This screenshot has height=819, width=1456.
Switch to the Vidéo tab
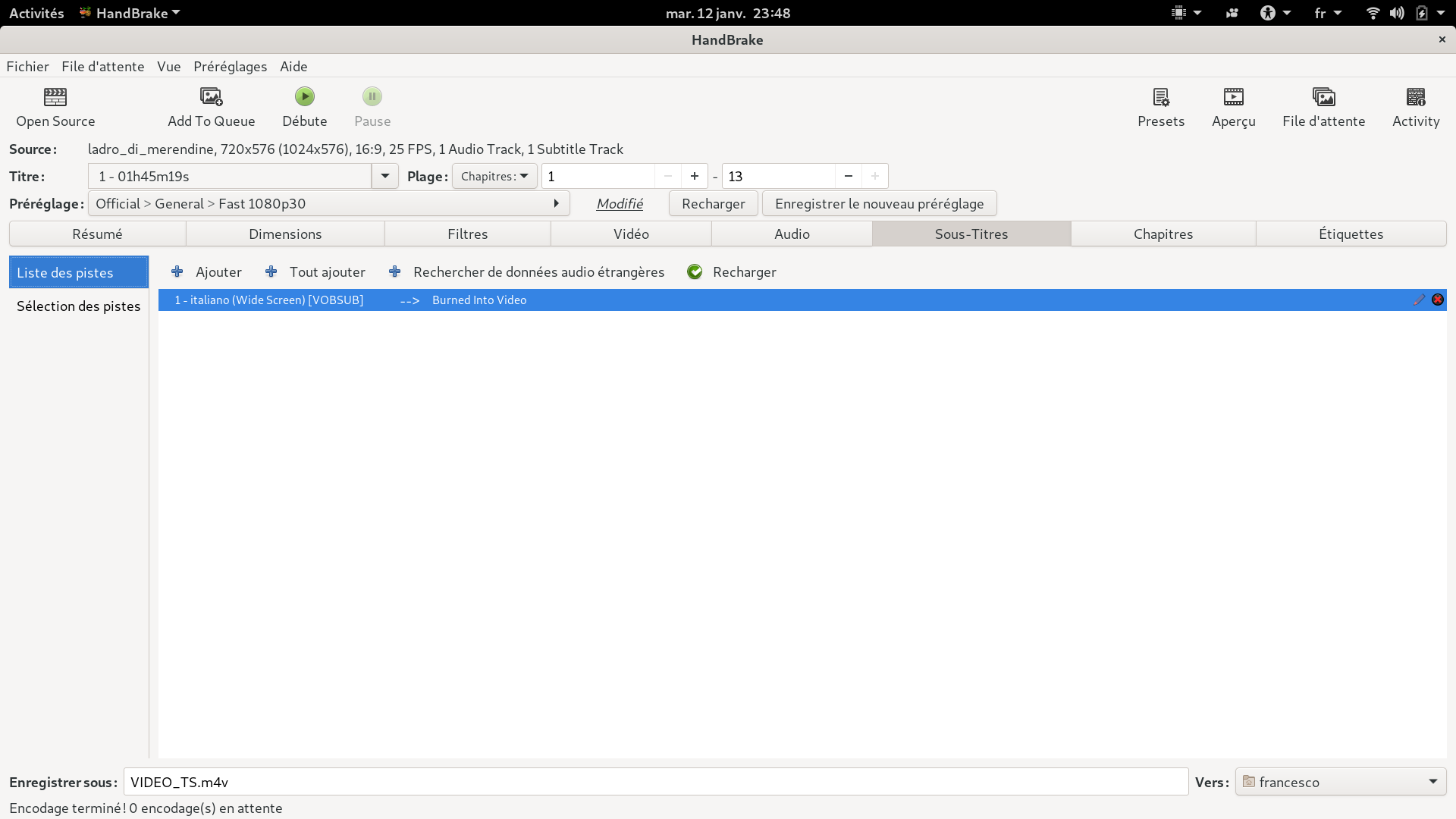(x=631, y=234)
